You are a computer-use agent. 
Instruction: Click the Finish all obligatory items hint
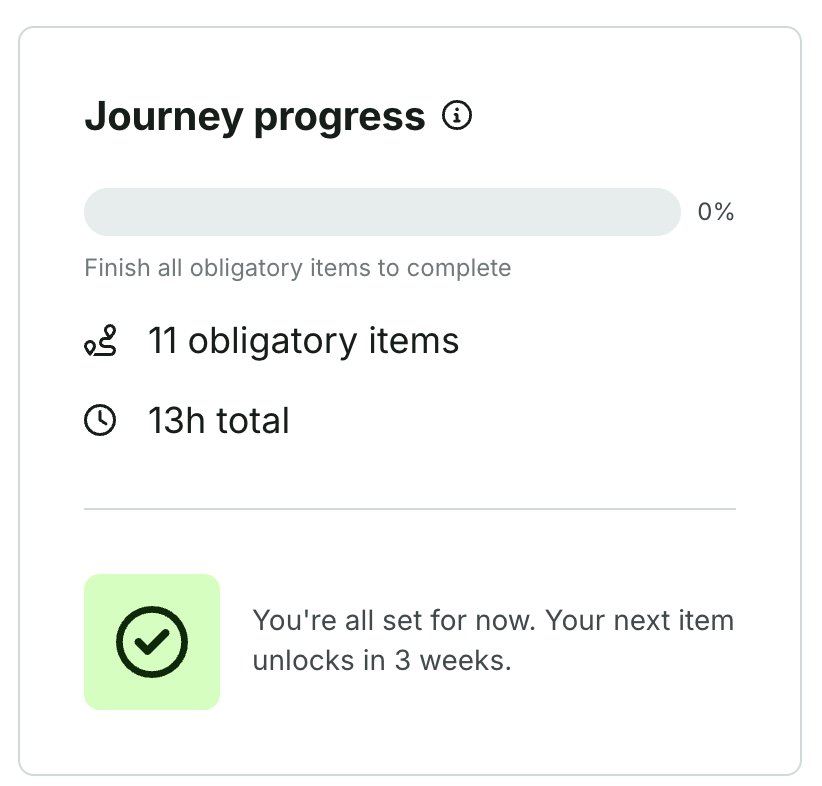(x=297, y=268)
